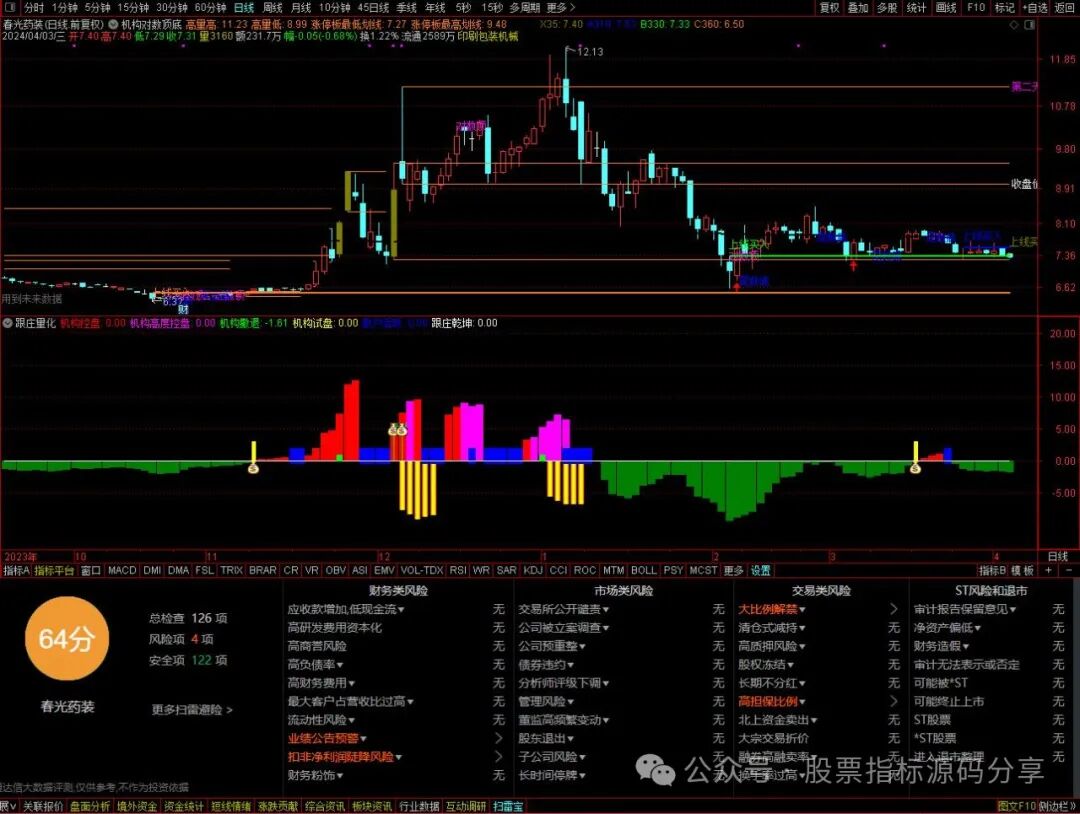Click the diamond icon at chart top right
Image resolution: width=1080 pixels, height=814 pixels.
(1014, 25)
